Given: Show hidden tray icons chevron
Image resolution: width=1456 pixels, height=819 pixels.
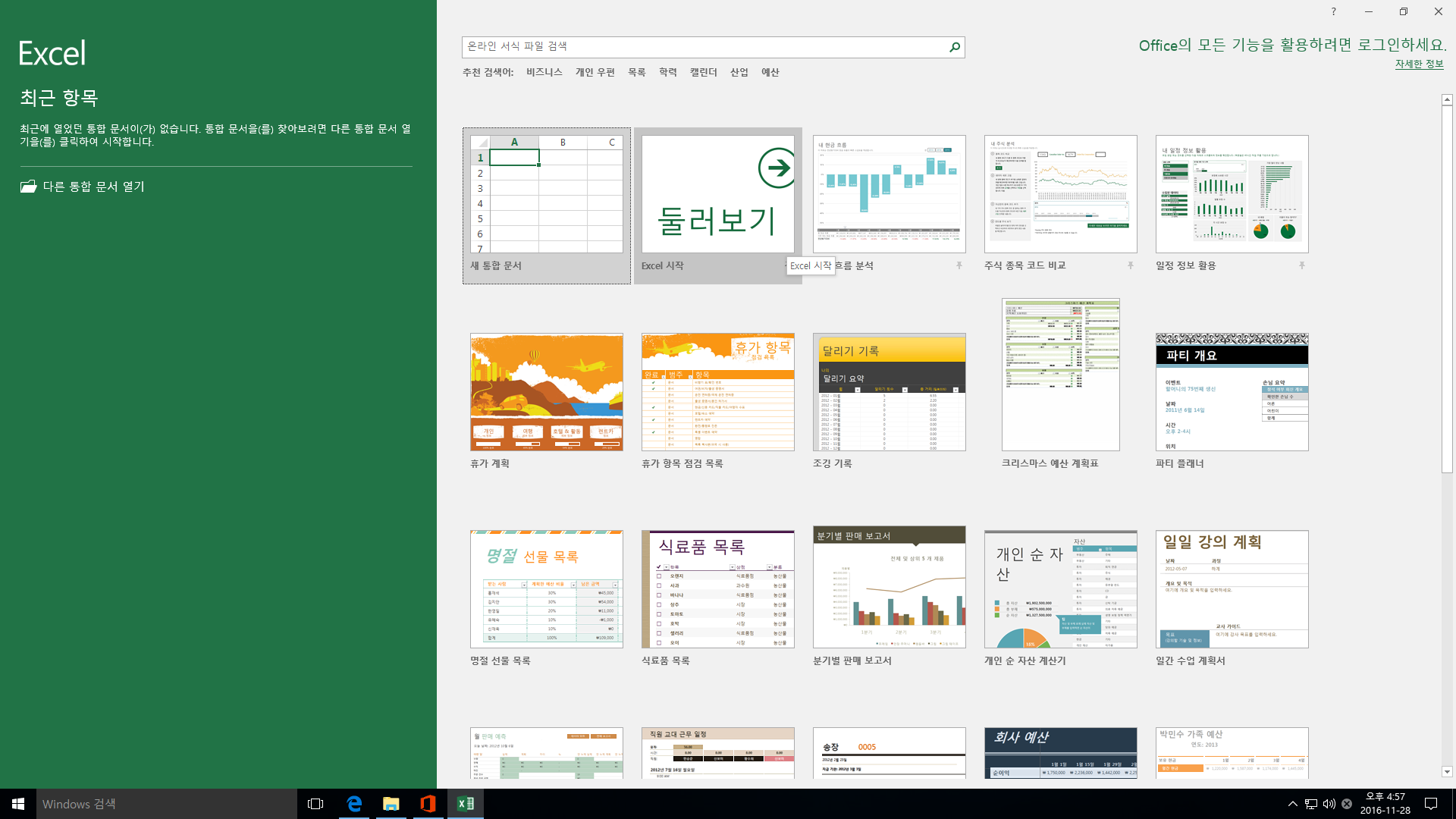Looking at the screenshot, I should (x=1292, y=804).
